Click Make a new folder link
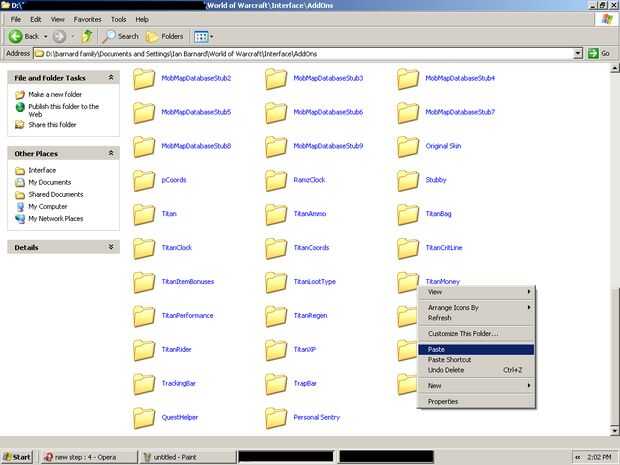 (x=55, y=95)
